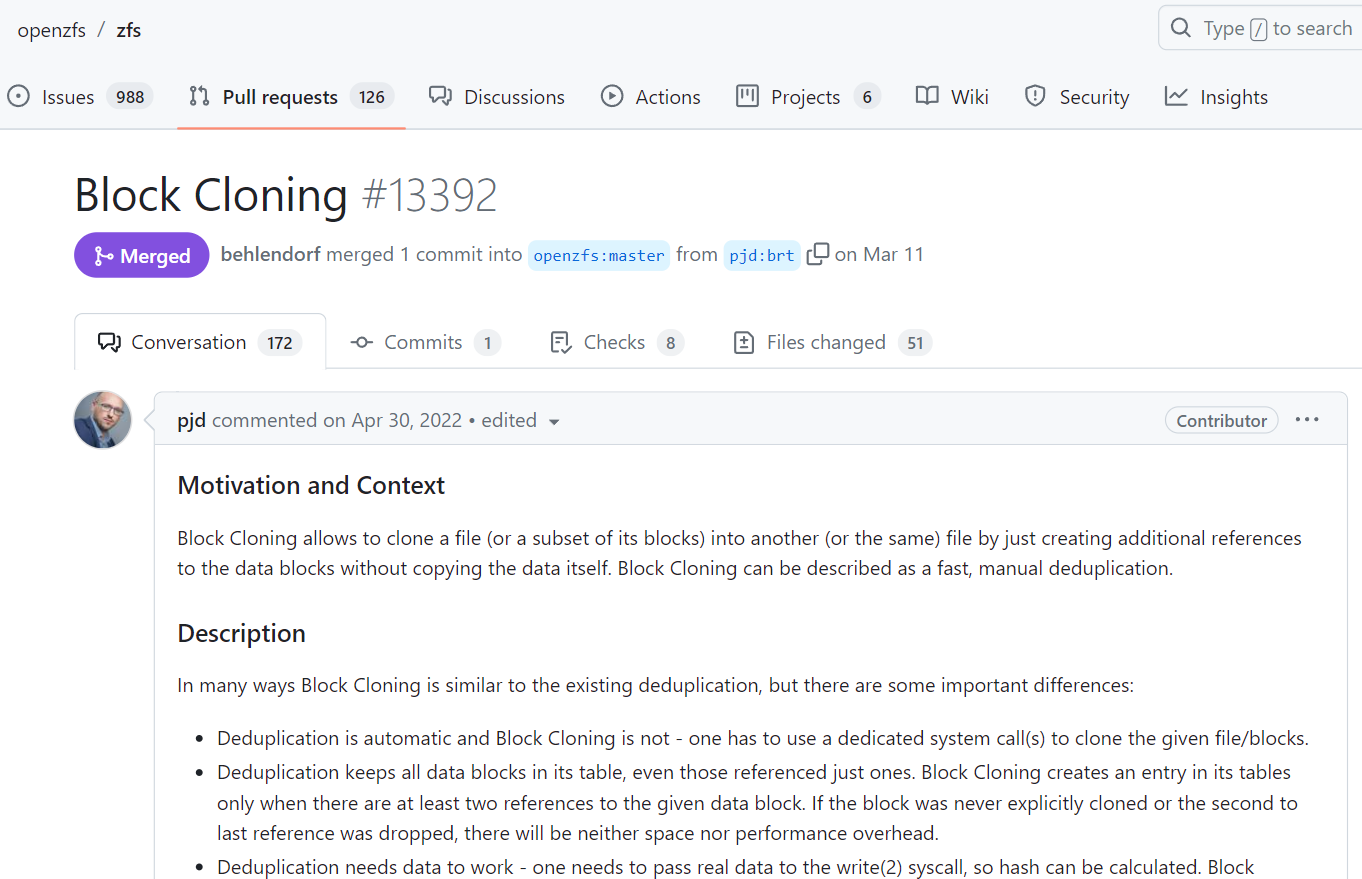Click the Pull requests branch icon

(199, 96)
